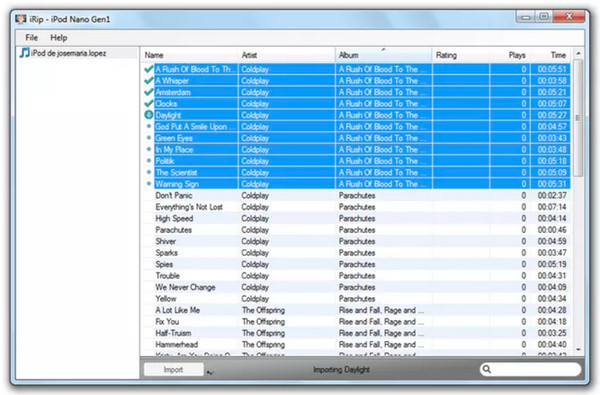Select the song Sparks
The image size is (600, 395).
point(166,253)
